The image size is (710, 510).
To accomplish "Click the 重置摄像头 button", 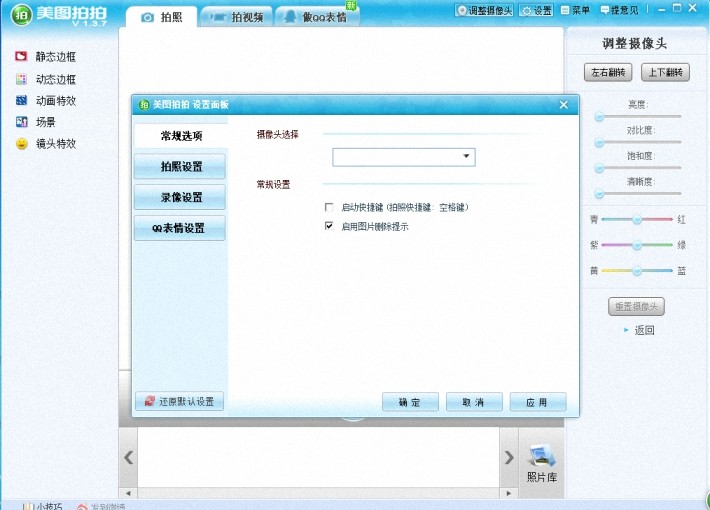I will (x=636, y=306).
